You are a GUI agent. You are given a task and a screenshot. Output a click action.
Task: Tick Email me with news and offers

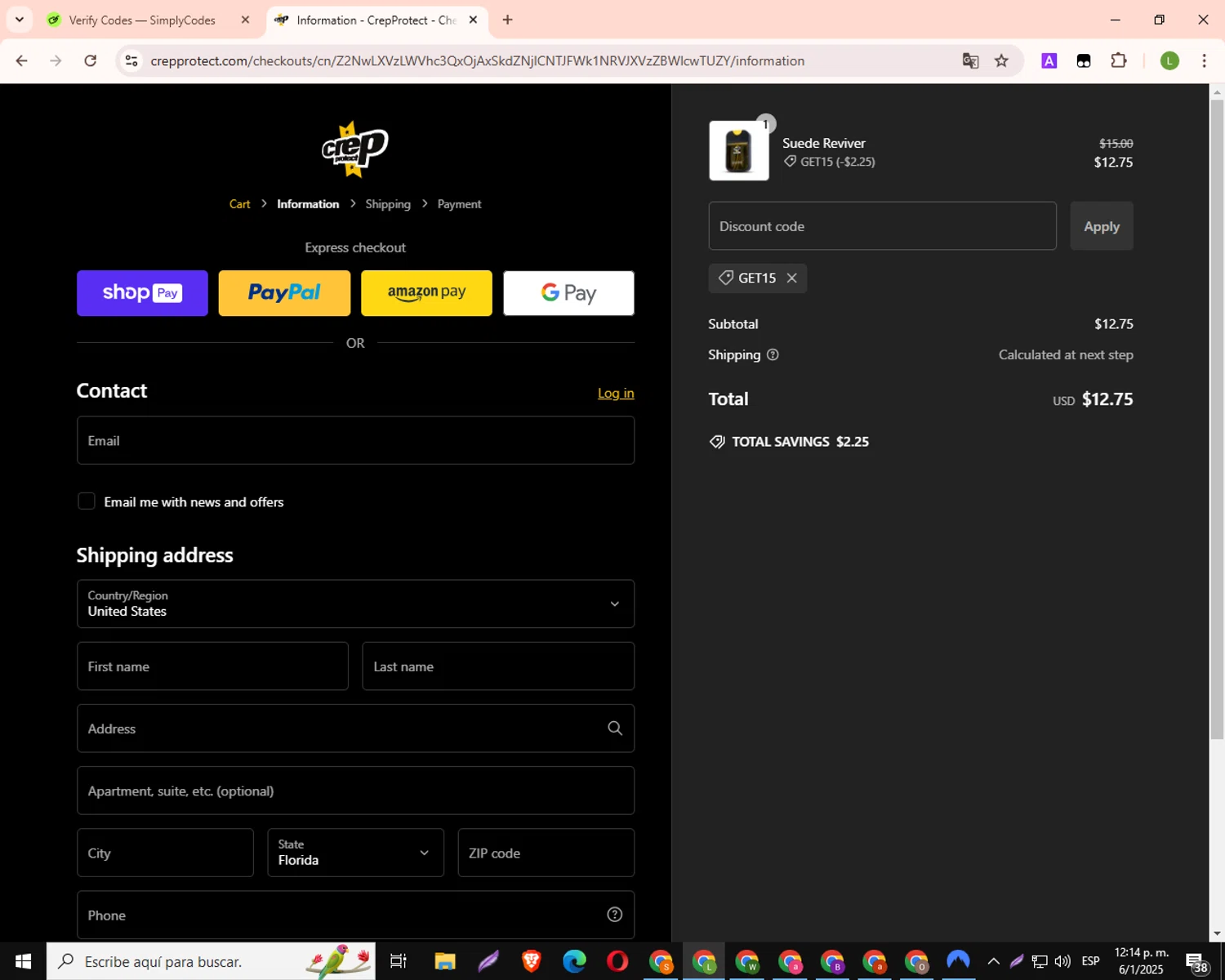point(87,501)
